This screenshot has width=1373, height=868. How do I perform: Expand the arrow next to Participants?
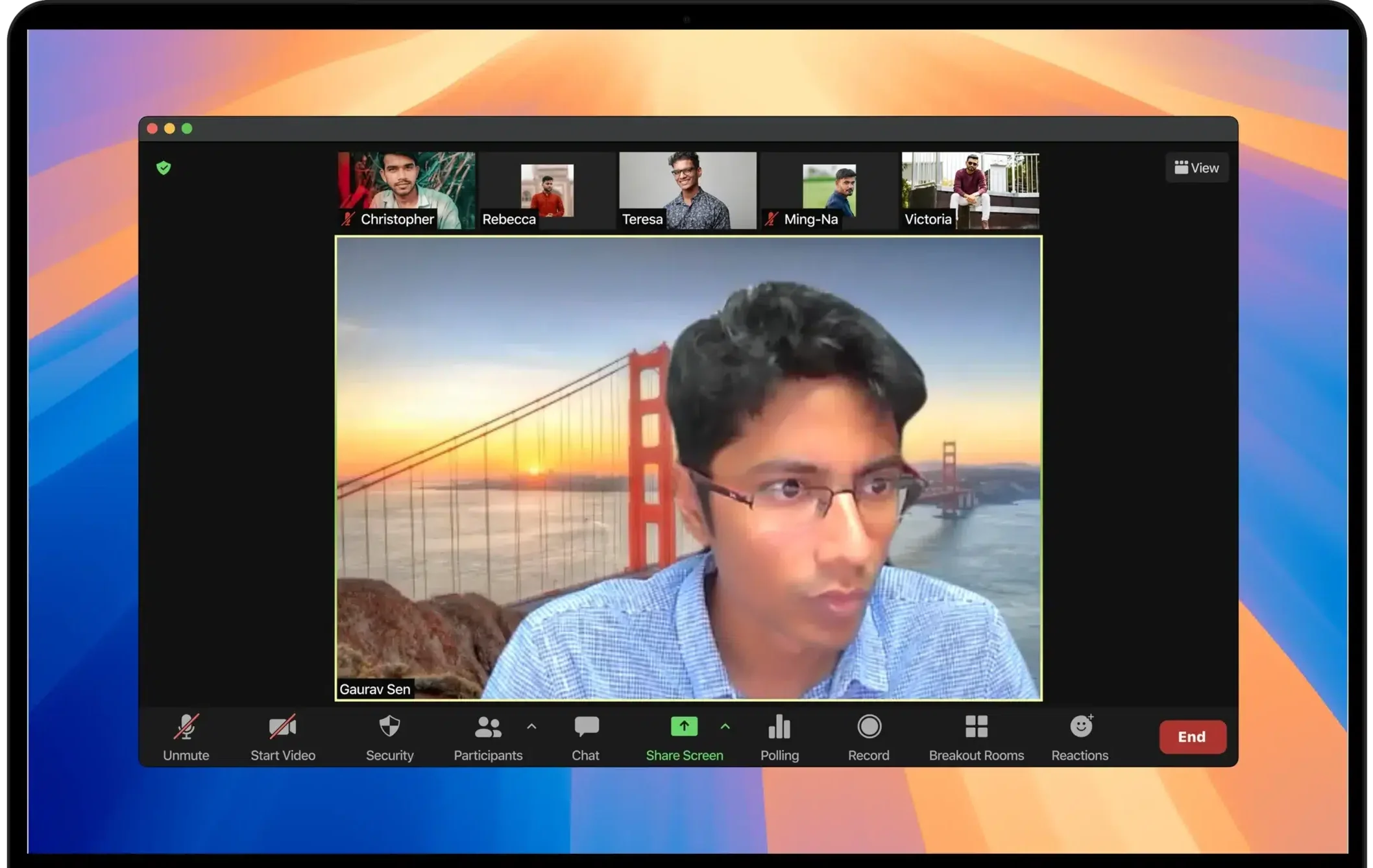pos(531,727)
